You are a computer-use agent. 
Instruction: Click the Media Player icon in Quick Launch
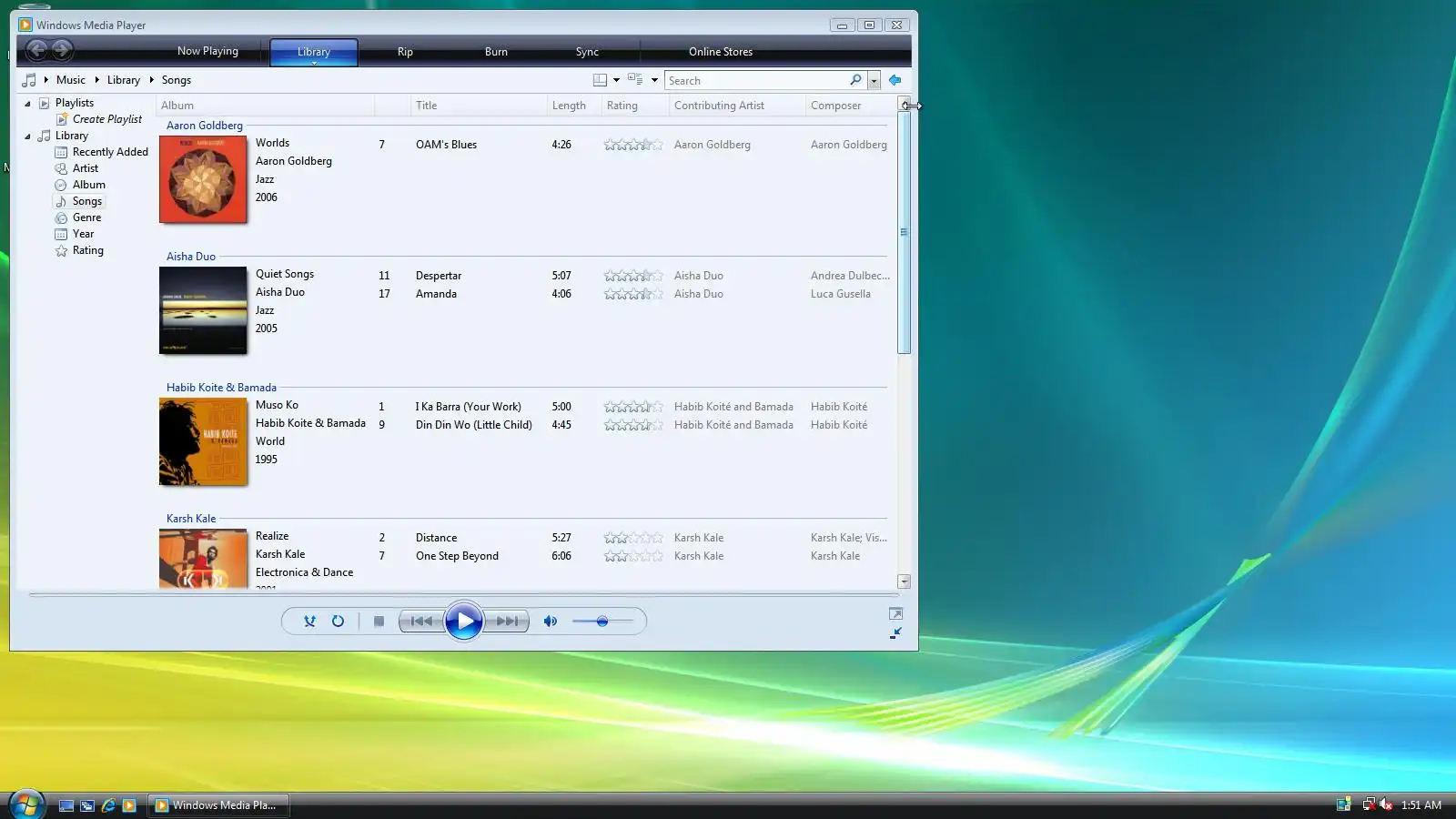(x=129, y=805)
